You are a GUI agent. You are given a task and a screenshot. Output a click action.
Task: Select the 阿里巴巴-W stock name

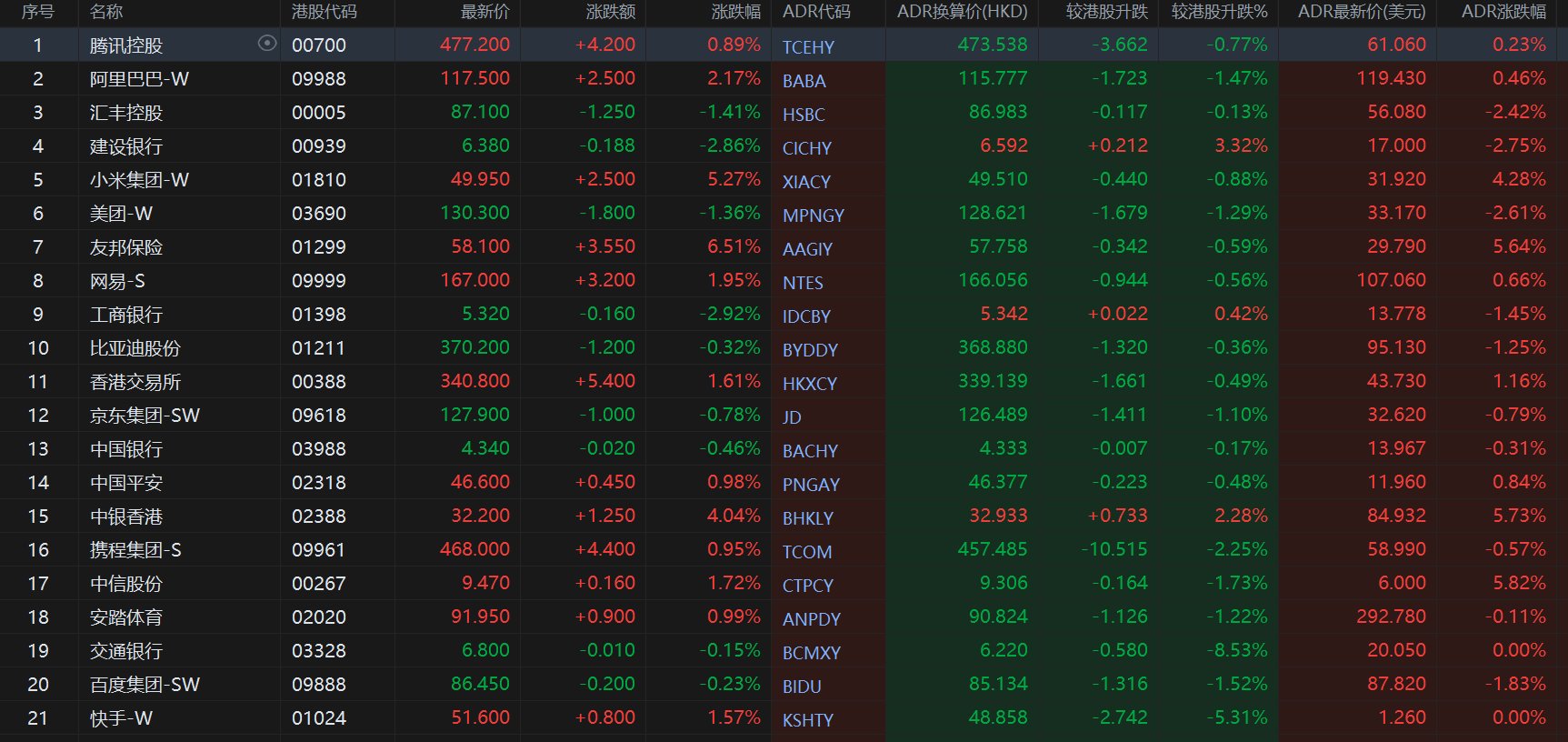139,79
